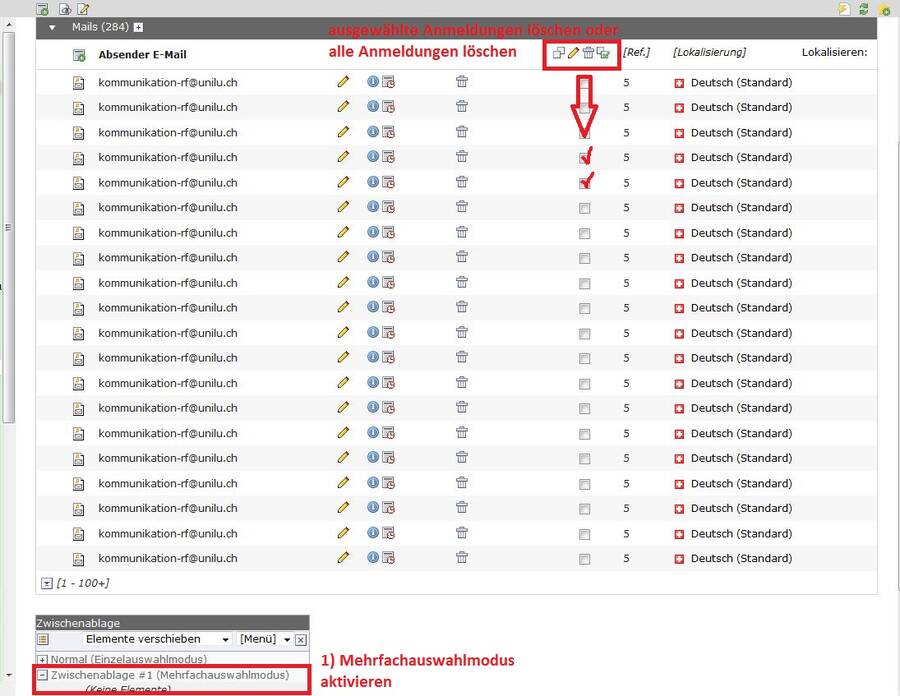Collapse Zwischenablage #1 (Mehrfachauswahlmodus) with the minus

(x=42, y=675)
